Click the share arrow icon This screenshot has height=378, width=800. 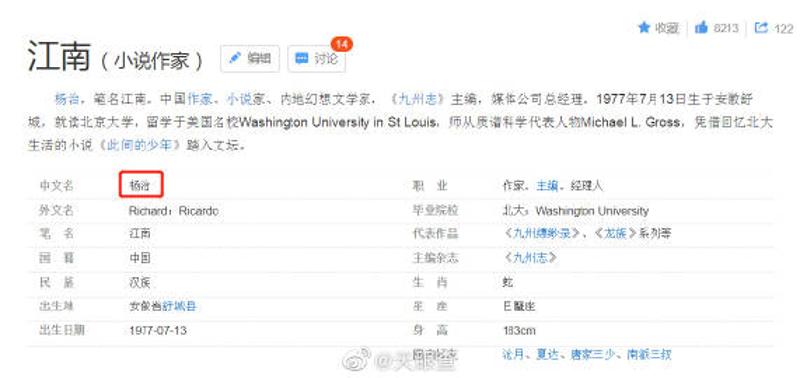click(x=761, y=28)
